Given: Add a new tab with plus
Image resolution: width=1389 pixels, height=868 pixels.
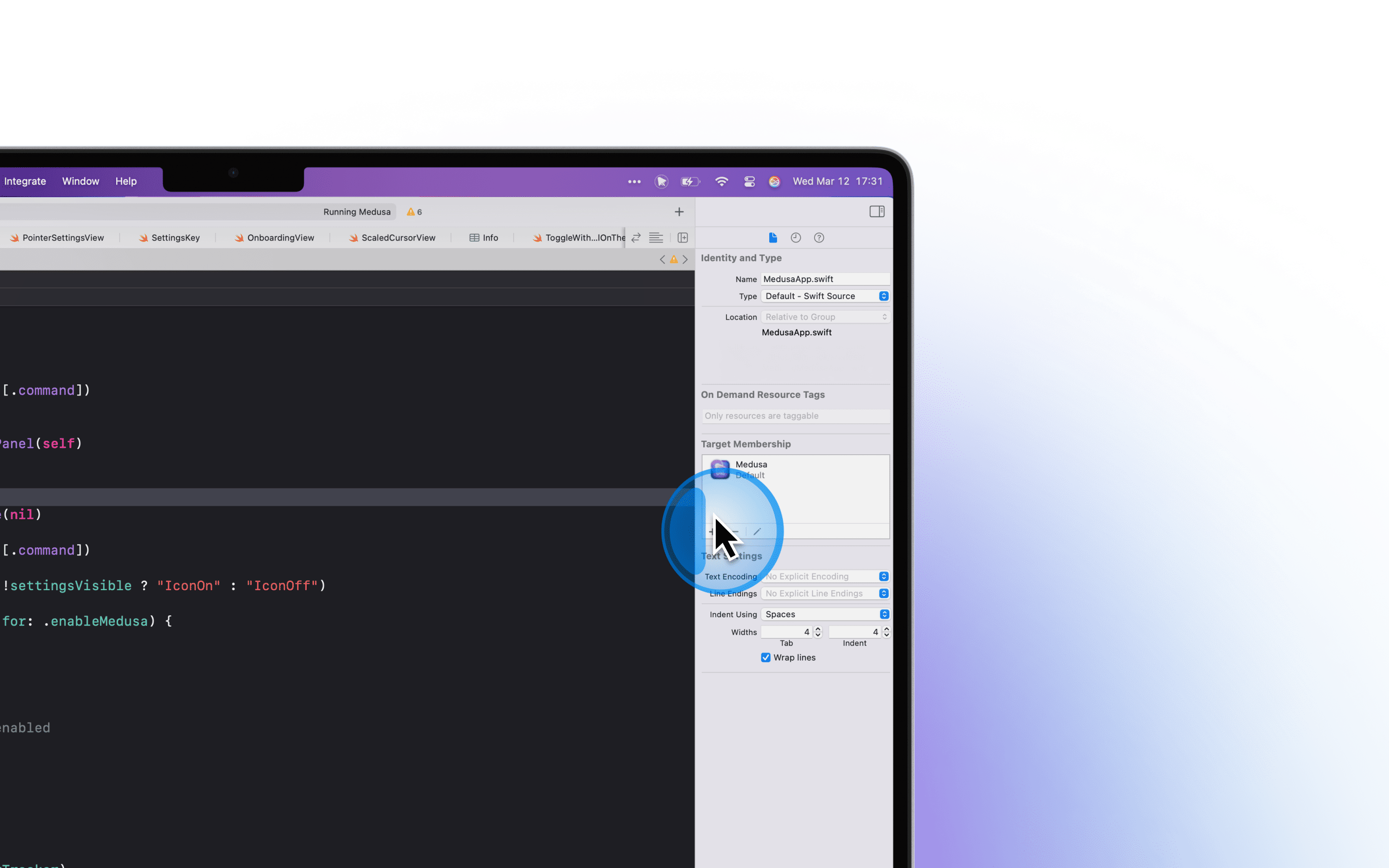Looking at the screenshot, I should coord(679,212).
